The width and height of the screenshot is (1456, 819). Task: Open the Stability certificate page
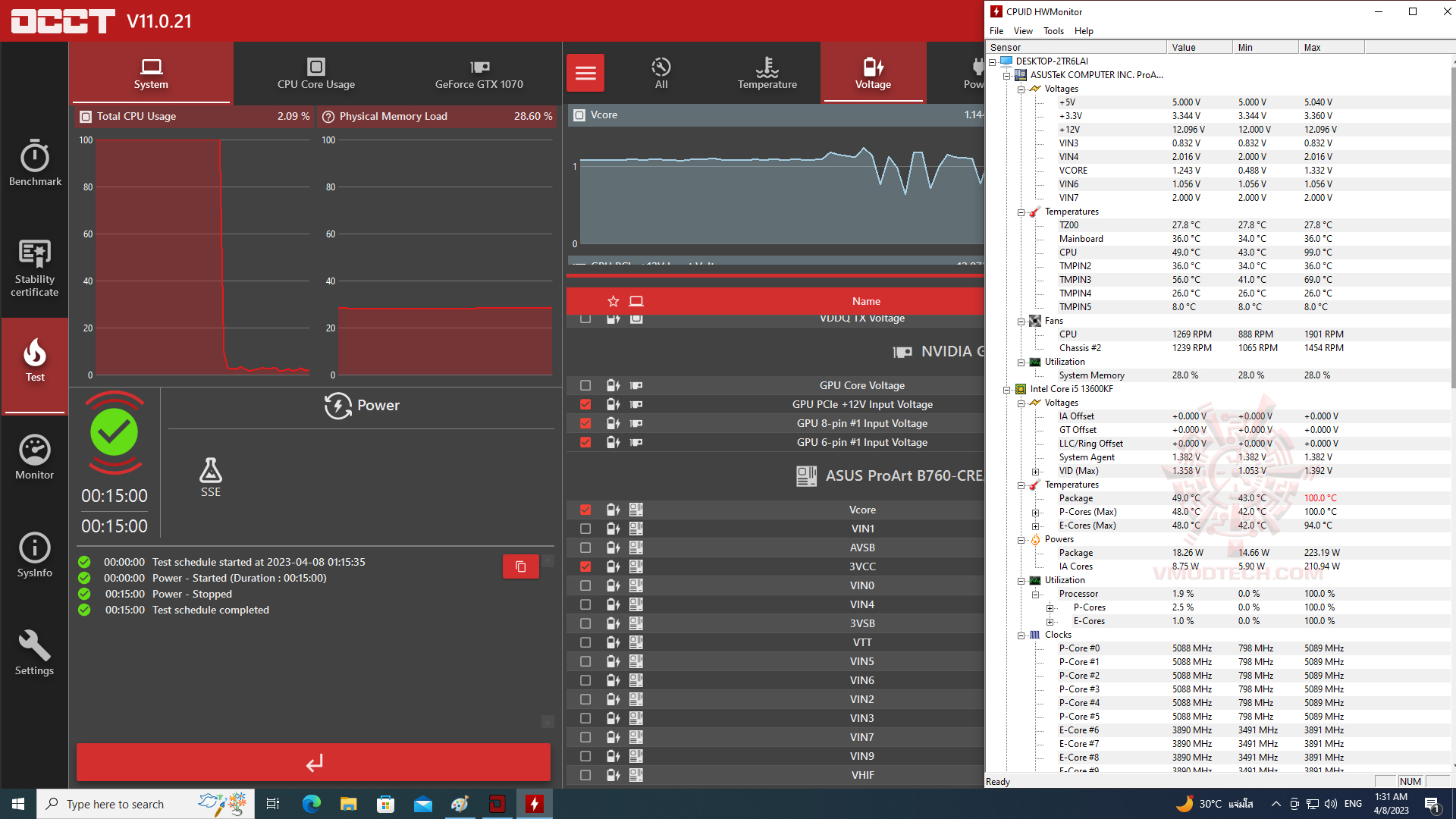click(x=35, y=267)
